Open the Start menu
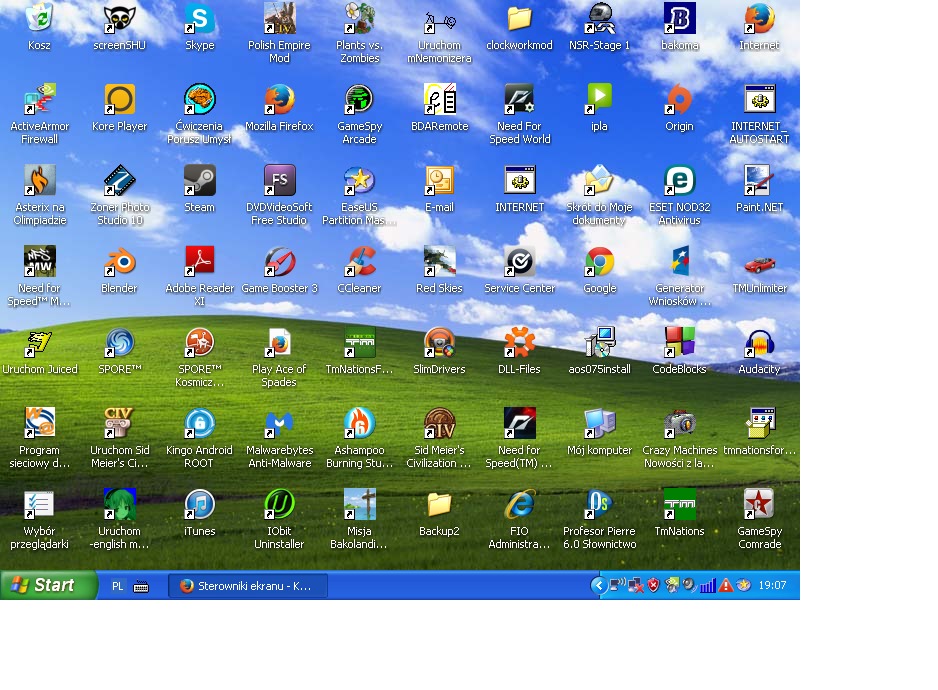Viewport: 938px width, 690px height. tap(48, 585)
